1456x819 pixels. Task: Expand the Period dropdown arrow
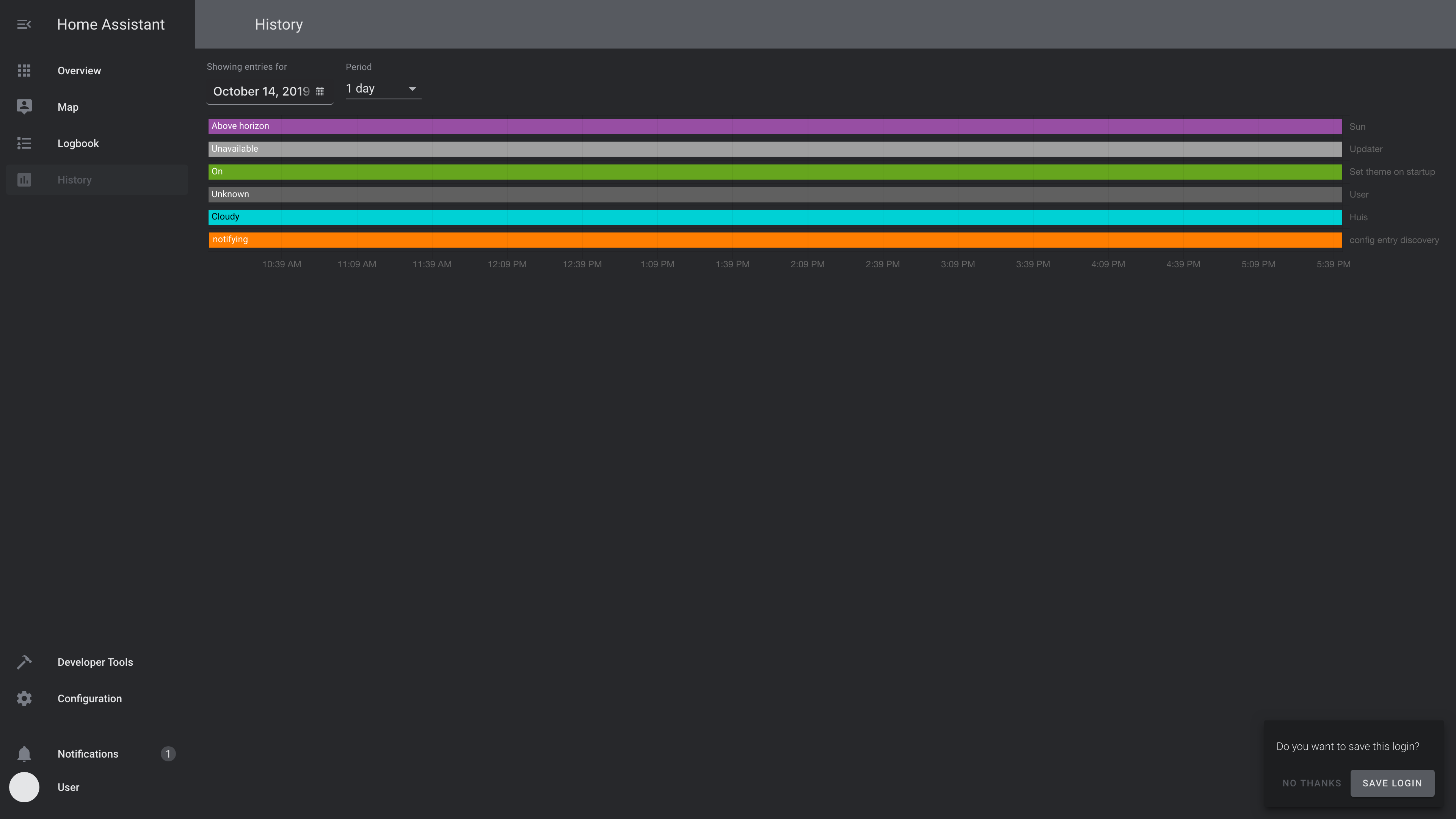[412, 89]
